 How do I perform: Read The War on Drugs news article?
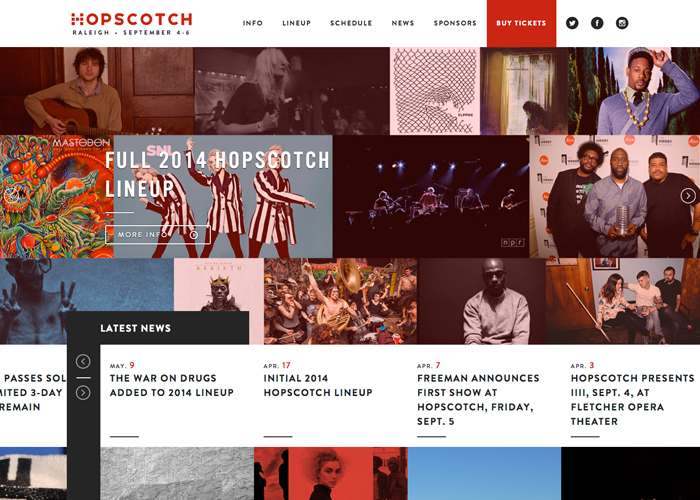(x=172, y=385)
